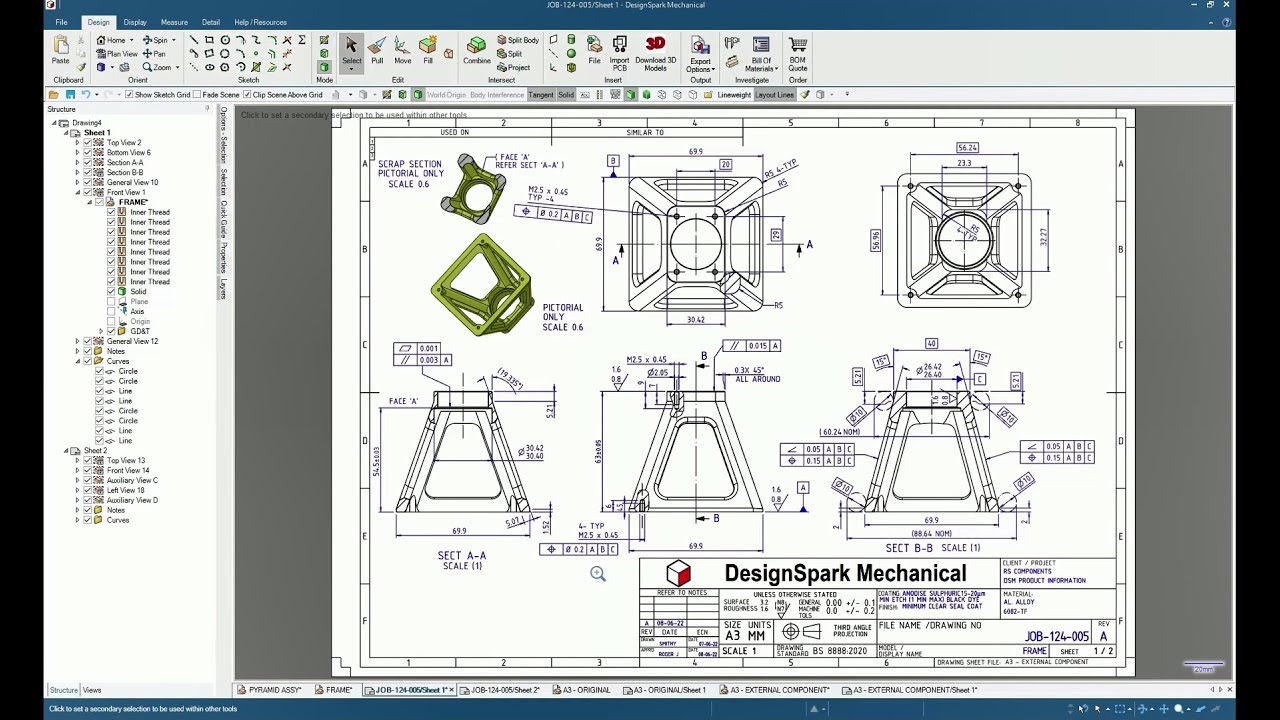Toggle Clip Scene Above Grid checkbox
This screenshot has width=1280, height=720.
point(247,95)
